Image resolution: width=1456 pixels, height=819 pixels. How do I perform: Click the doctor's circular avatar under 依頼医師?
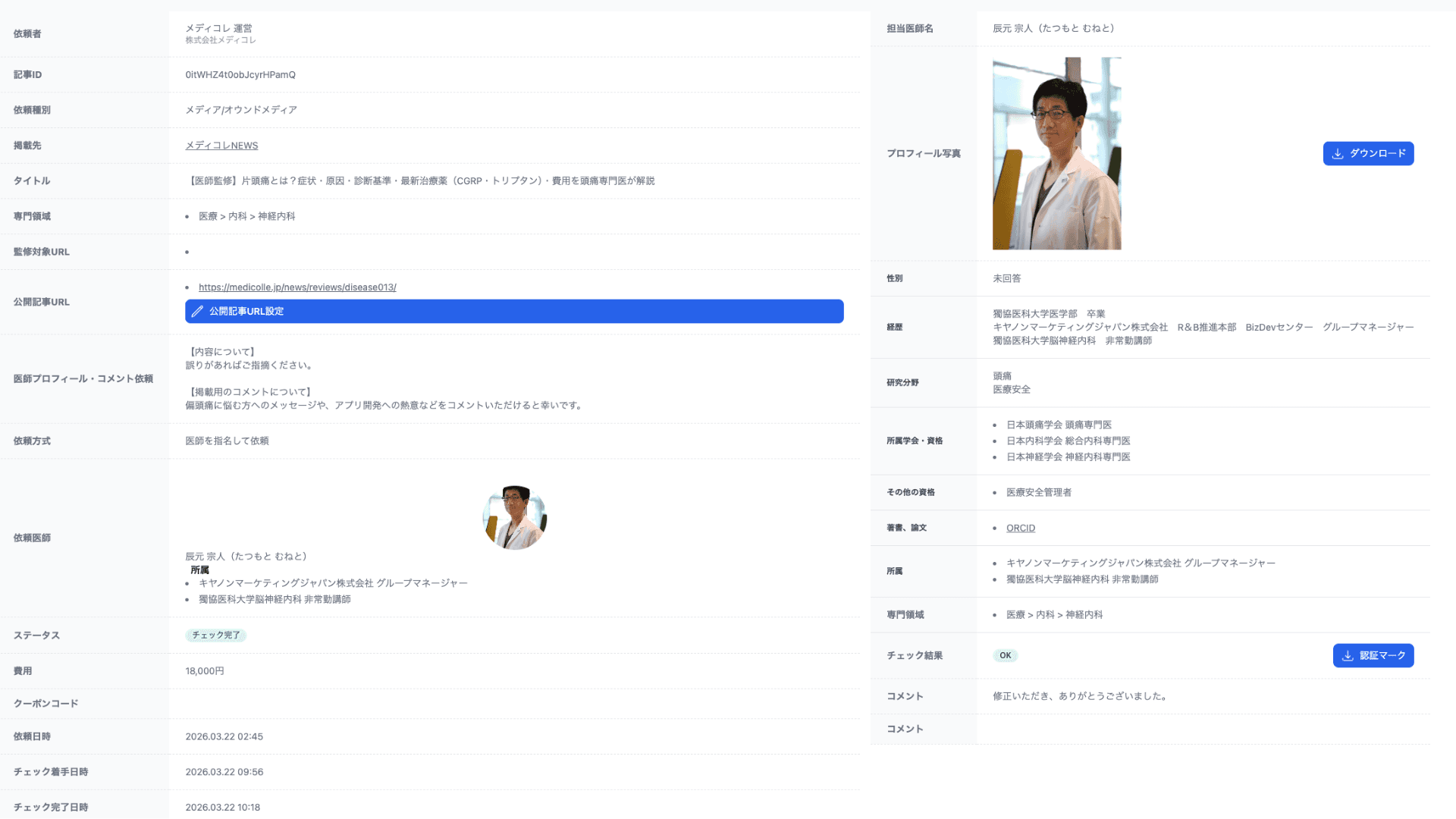(514, 517)
